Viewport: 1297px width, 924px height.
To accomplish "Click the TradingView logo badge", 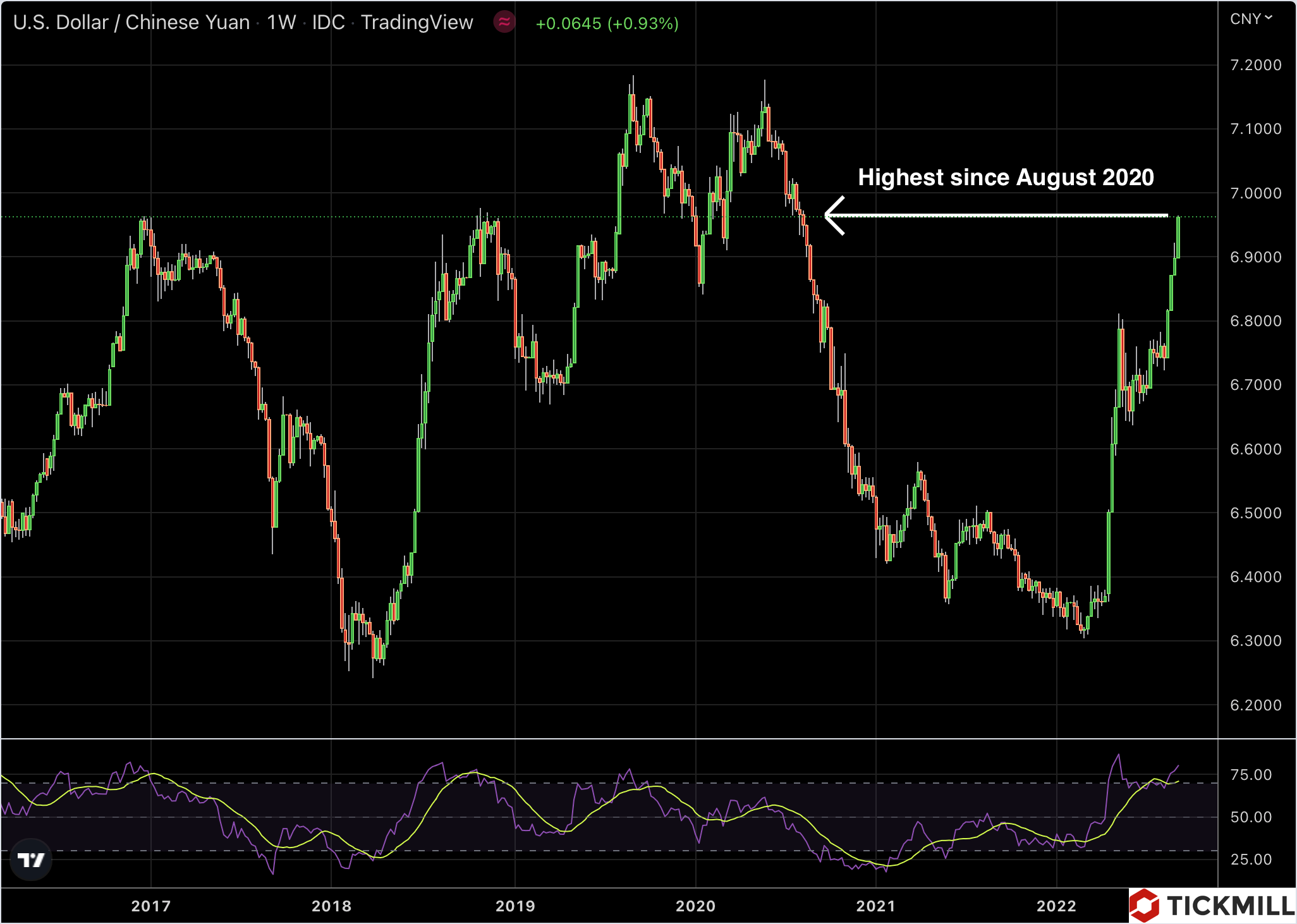I will pos(31,860).
